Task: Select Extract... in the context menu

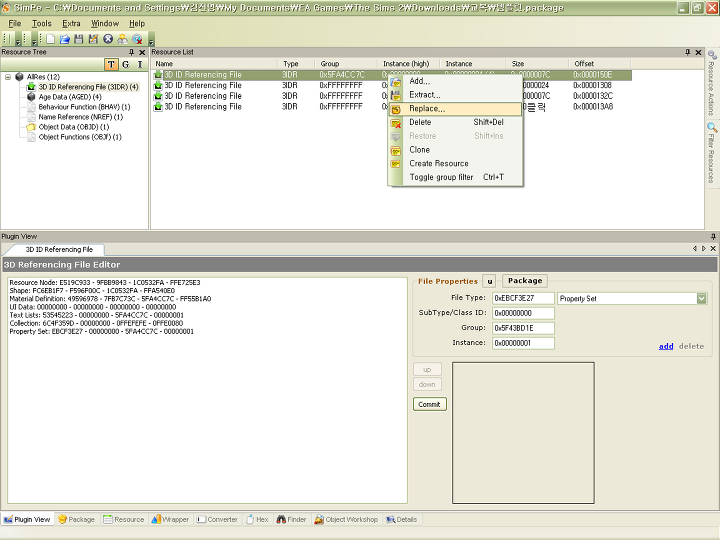Action: [x=424, y=95]
